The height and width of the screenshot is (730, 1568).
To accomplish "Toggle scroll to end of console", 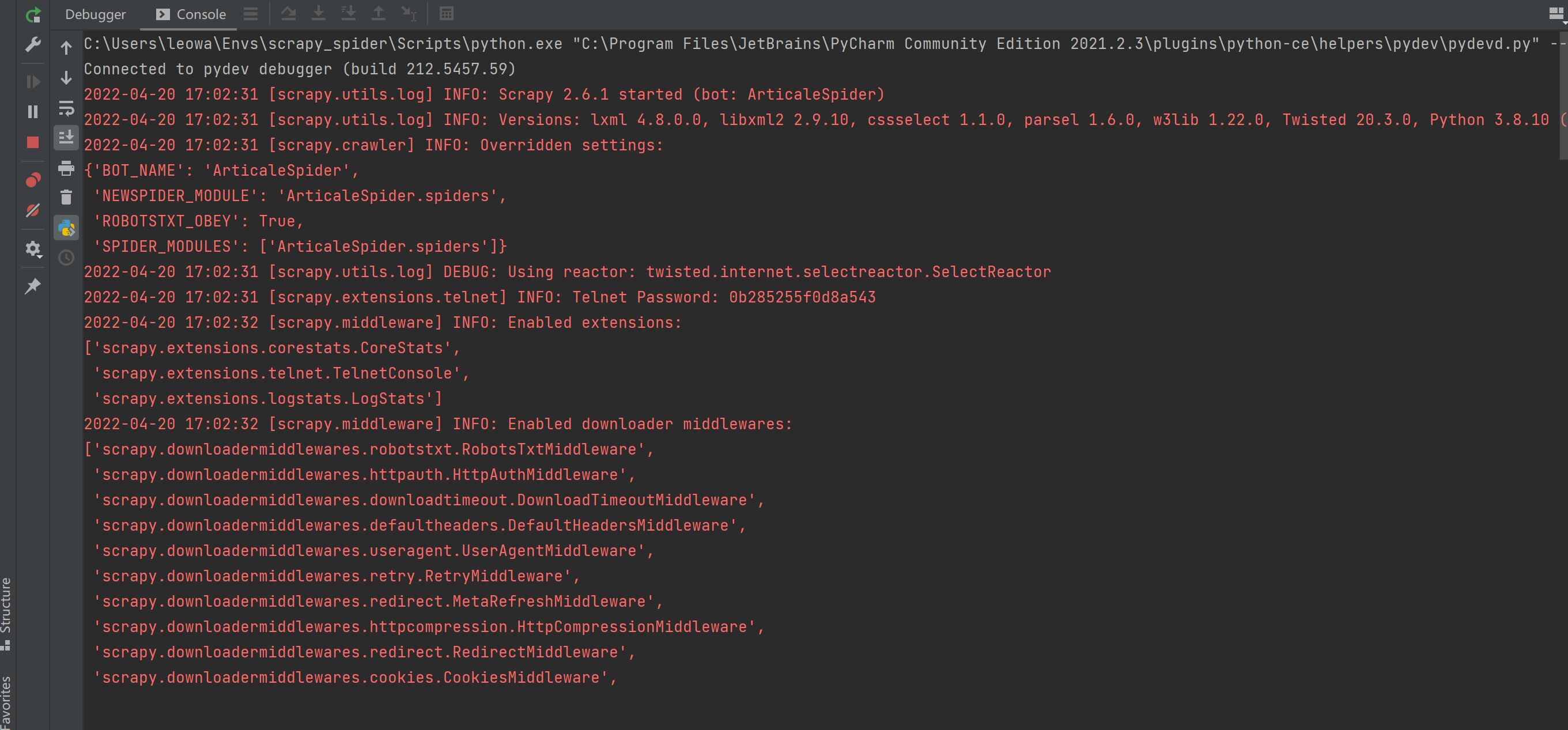I will pyautogui.click(x=66, y=138).
